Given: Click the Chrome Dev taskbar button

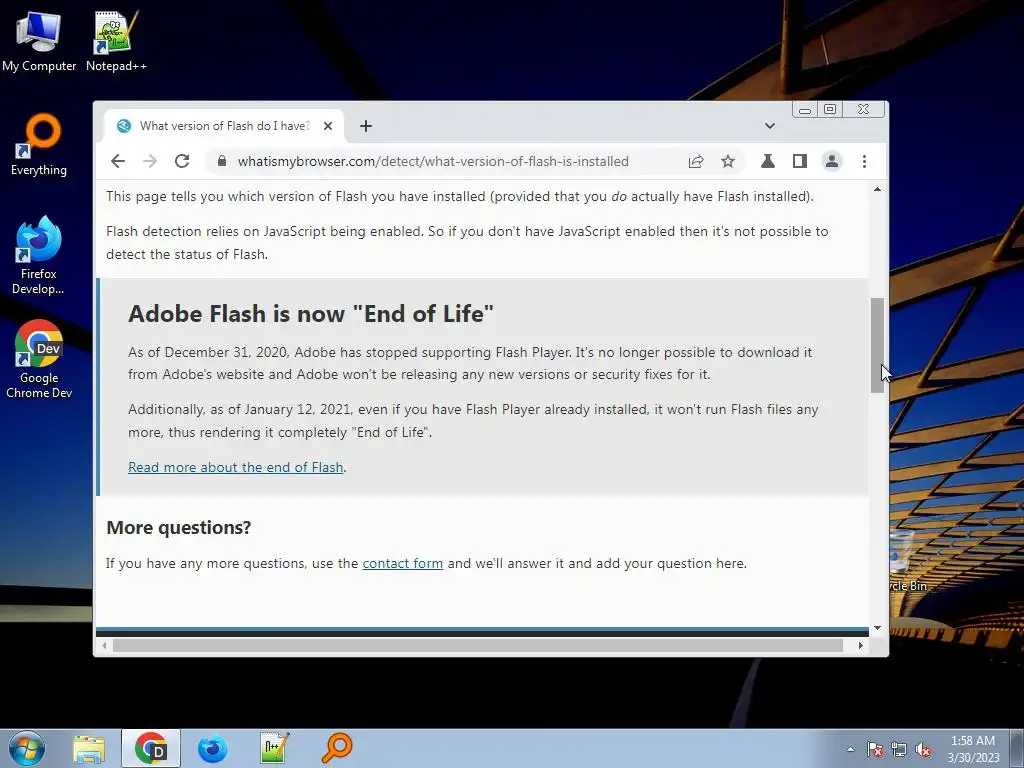Looking at the screenshot, I should pos(151,748).
